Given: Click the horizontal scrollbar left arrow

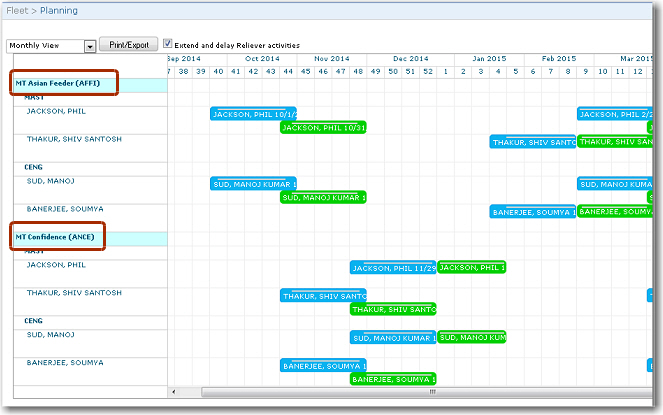Looking at the screenshot, I should [173, 392].
